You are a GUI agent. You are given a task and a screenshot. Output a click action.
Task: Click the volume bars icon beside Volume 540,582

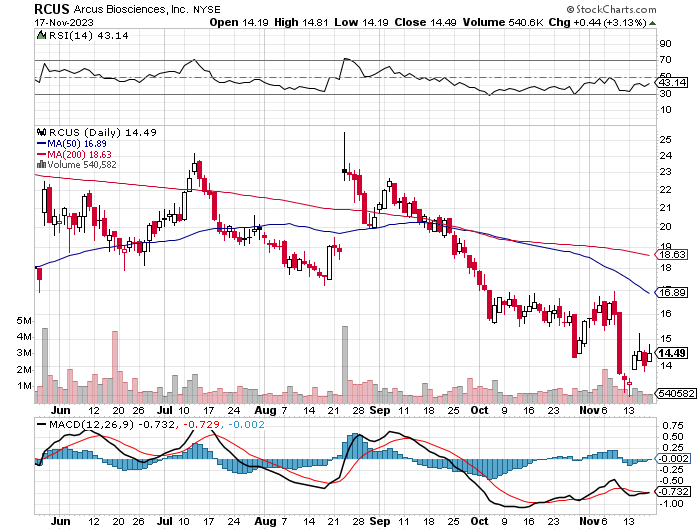pyautogui.click(x=41, y=164)
